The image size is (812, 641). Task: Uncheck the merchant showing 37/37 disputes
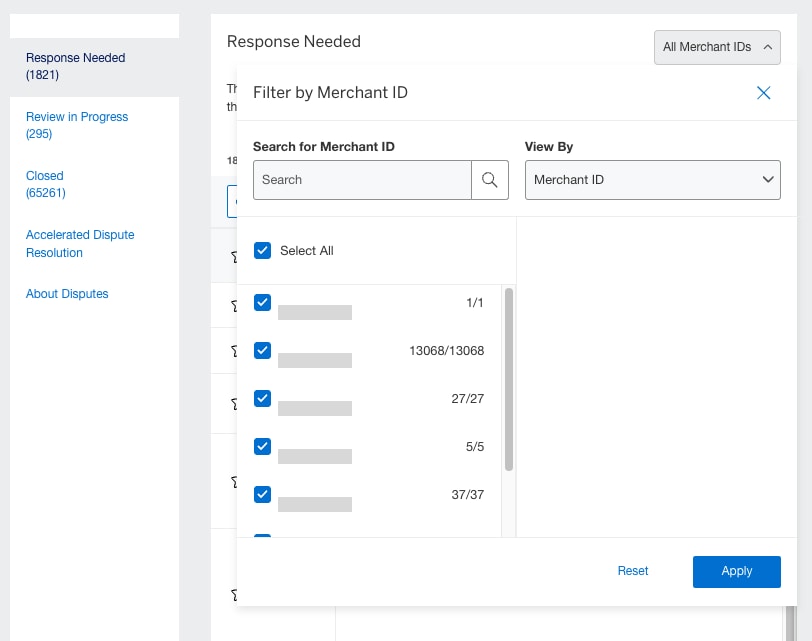pyautogui.click(x=262, y=494)
